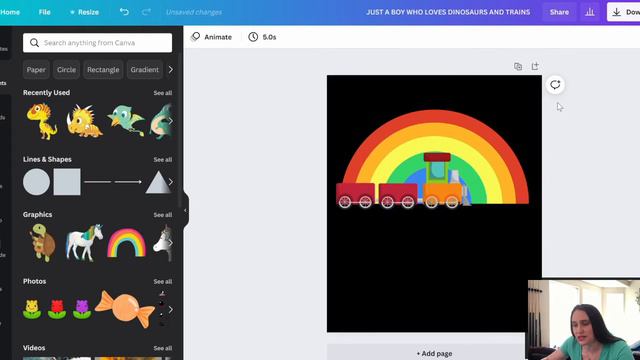Screen dimensions: 640x360
Task: Click the comment refresh bubble icon
Action: [x=555, y=85]
